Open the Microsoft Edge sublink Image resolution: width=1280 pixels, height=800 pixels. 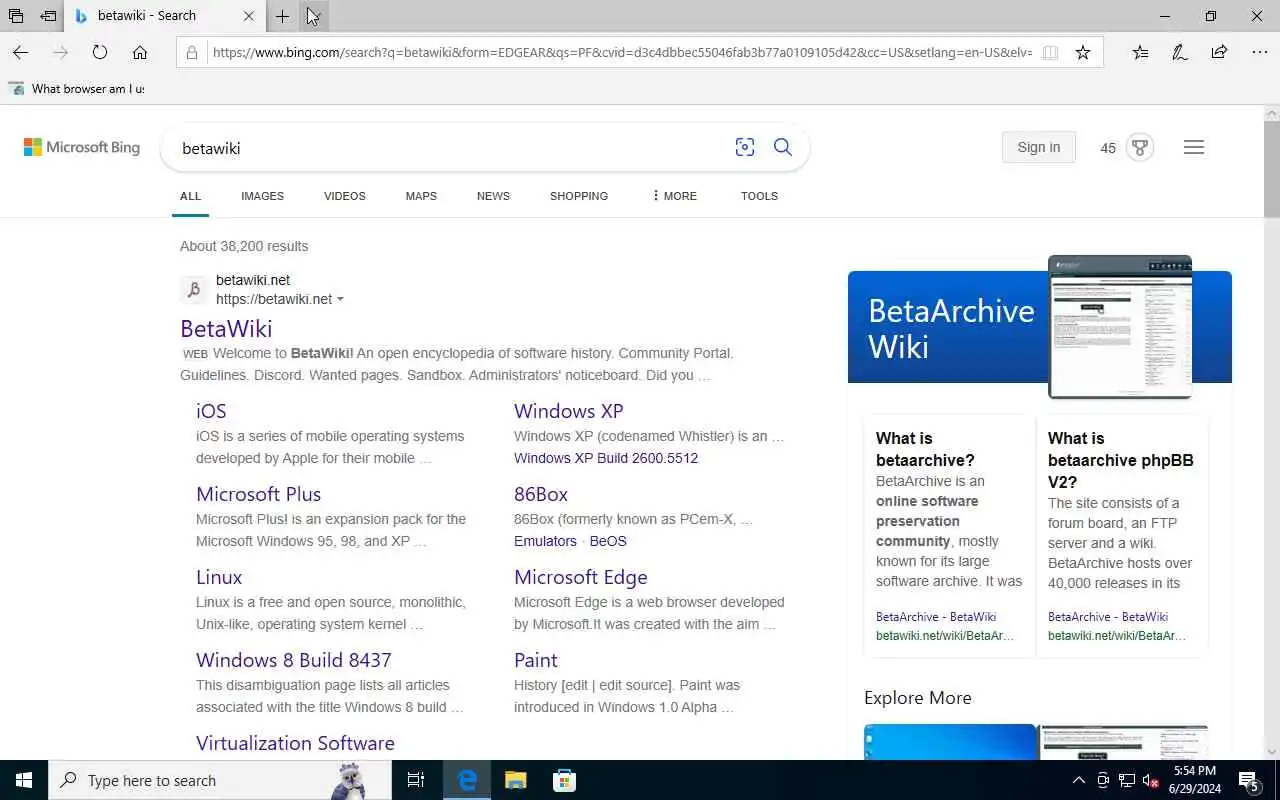pos(581,577)
